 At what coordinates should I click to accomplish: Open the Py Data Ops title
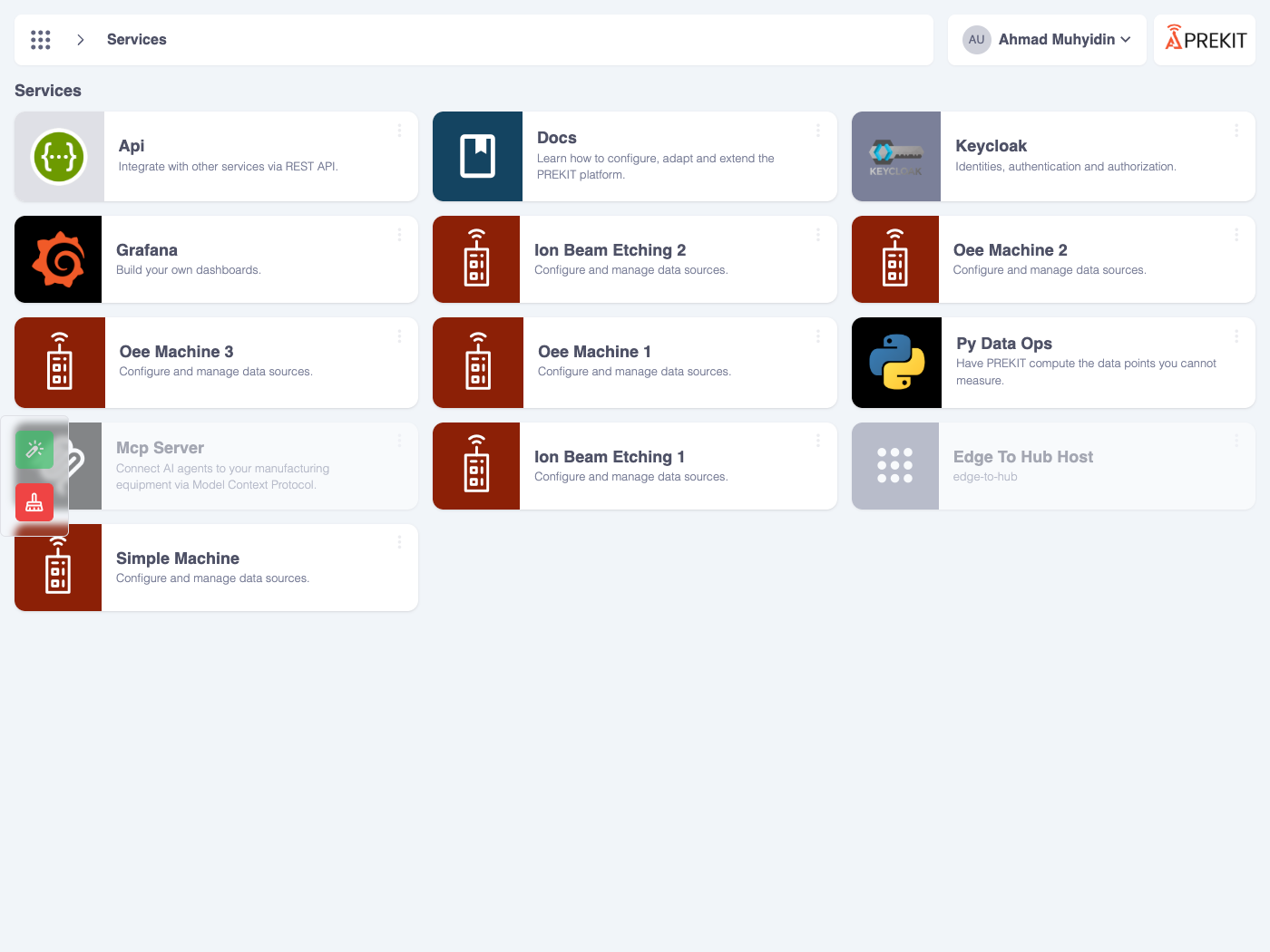(x=1004, y=344)
